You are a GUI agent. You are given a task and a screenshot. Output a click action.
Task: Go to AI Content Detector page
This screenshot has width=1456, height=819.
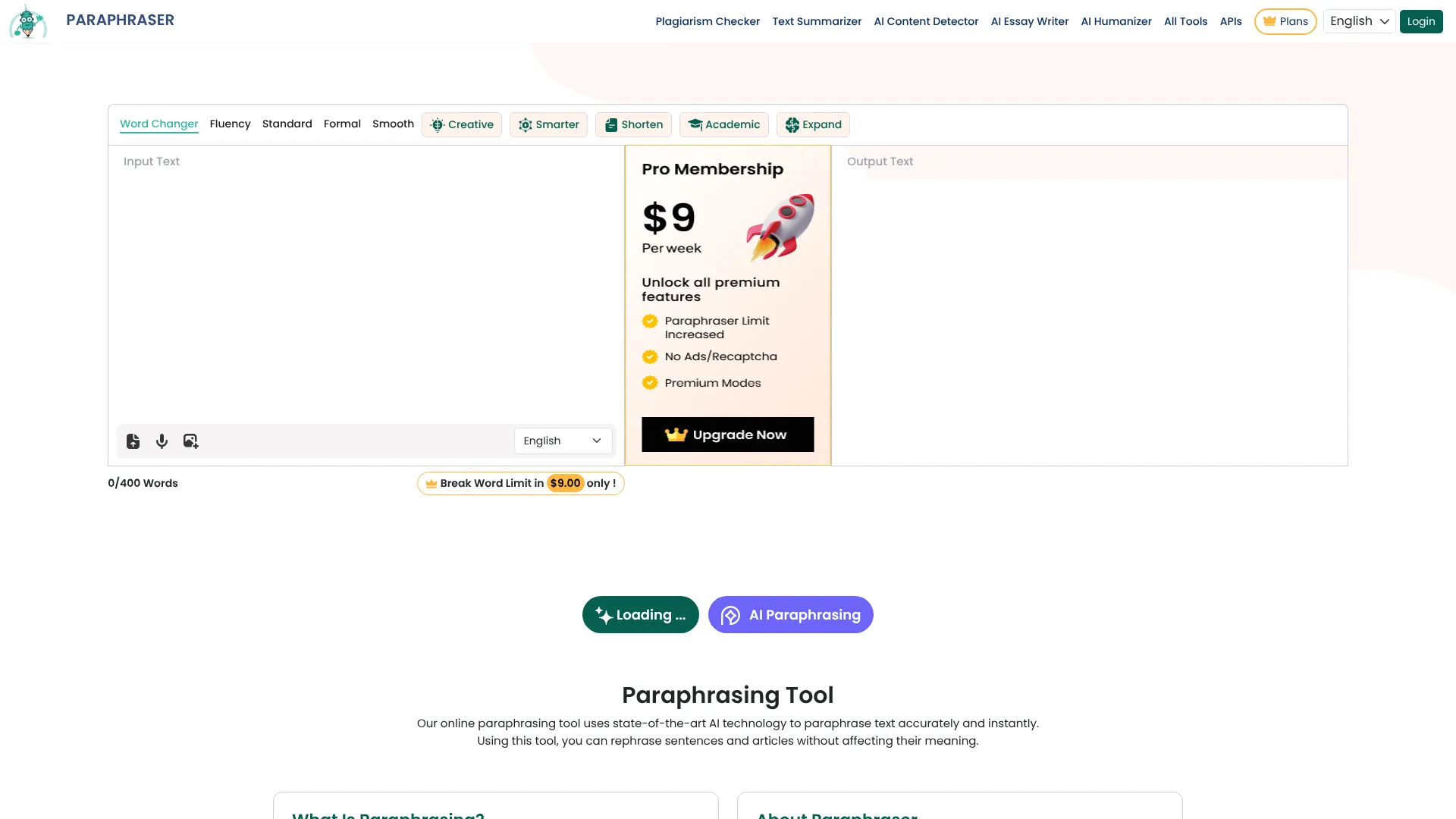coord(926,21)
